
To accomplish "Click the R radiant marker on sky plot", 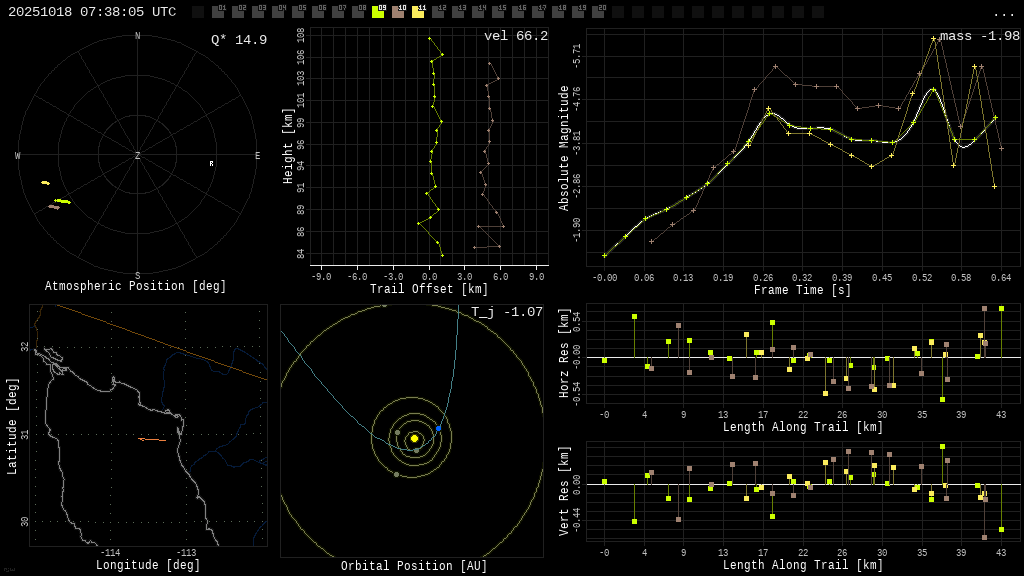I will pos(211,164).
